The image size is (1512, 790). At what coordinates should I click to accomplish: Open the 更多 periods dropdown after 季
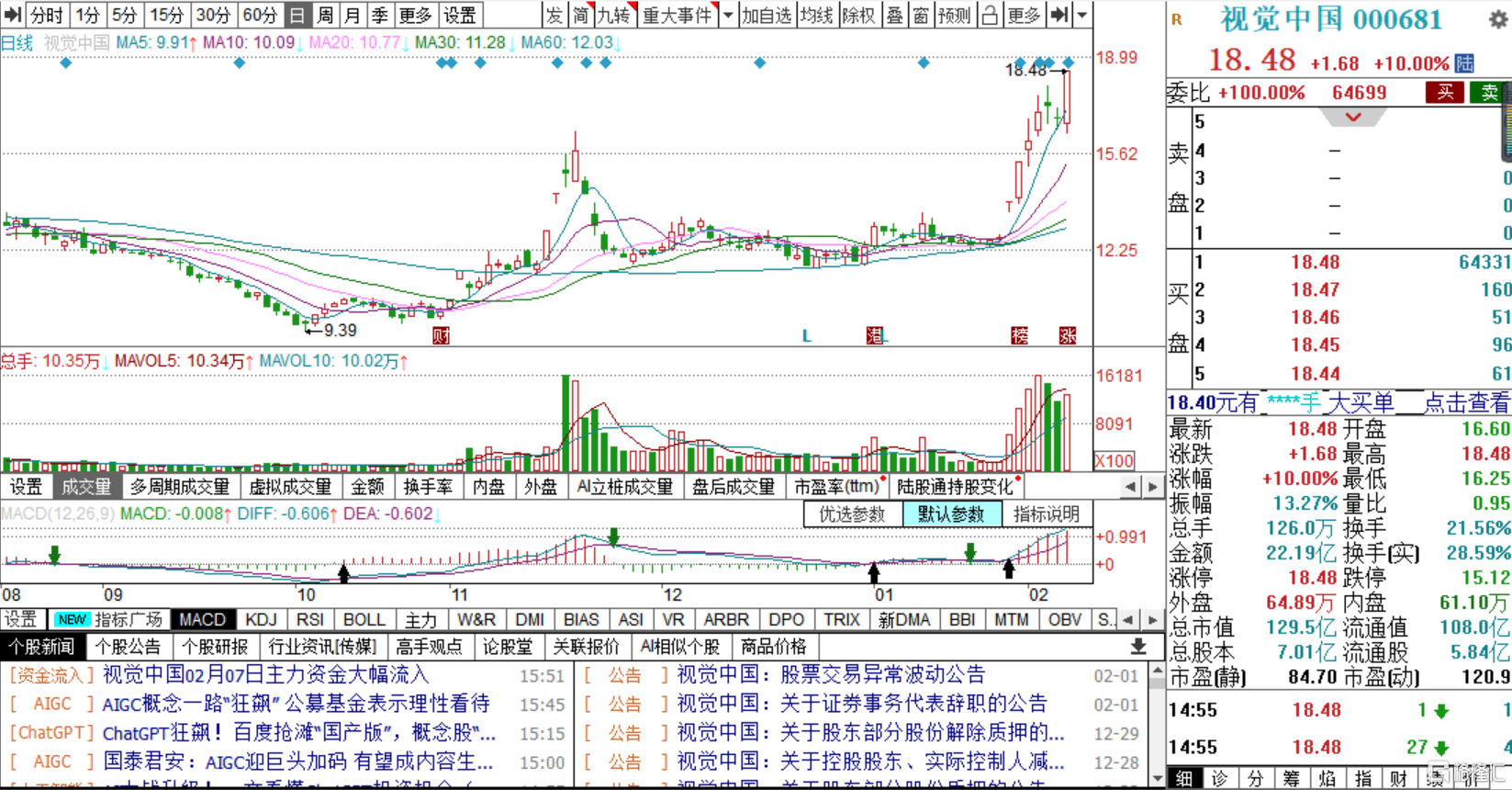tap(415, 15)
